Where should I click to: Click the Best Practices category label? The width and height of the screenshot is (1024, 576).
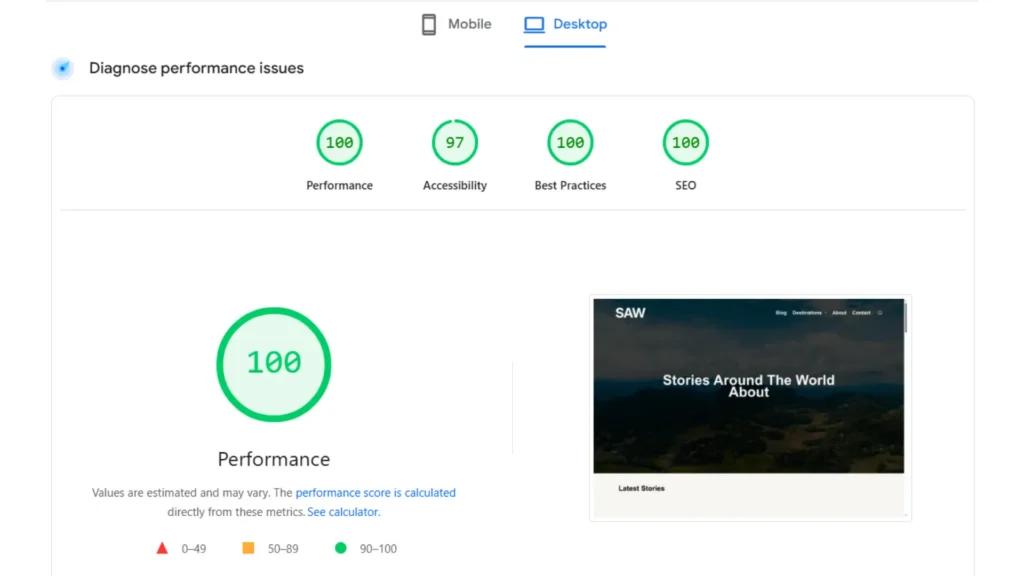tap(570, 185)
